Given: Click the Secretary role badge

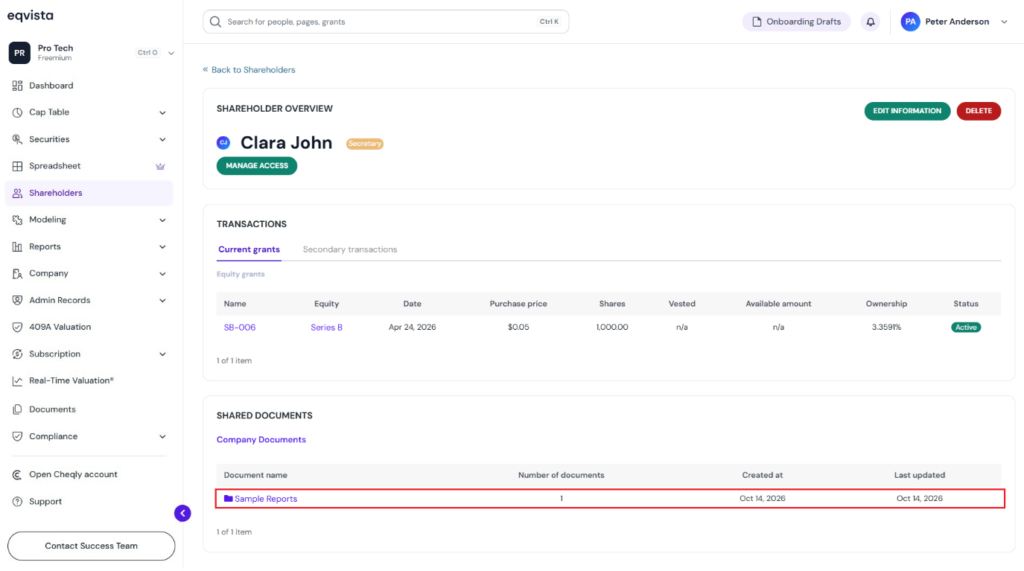Looking at the screenshot, I should point(364,144).
